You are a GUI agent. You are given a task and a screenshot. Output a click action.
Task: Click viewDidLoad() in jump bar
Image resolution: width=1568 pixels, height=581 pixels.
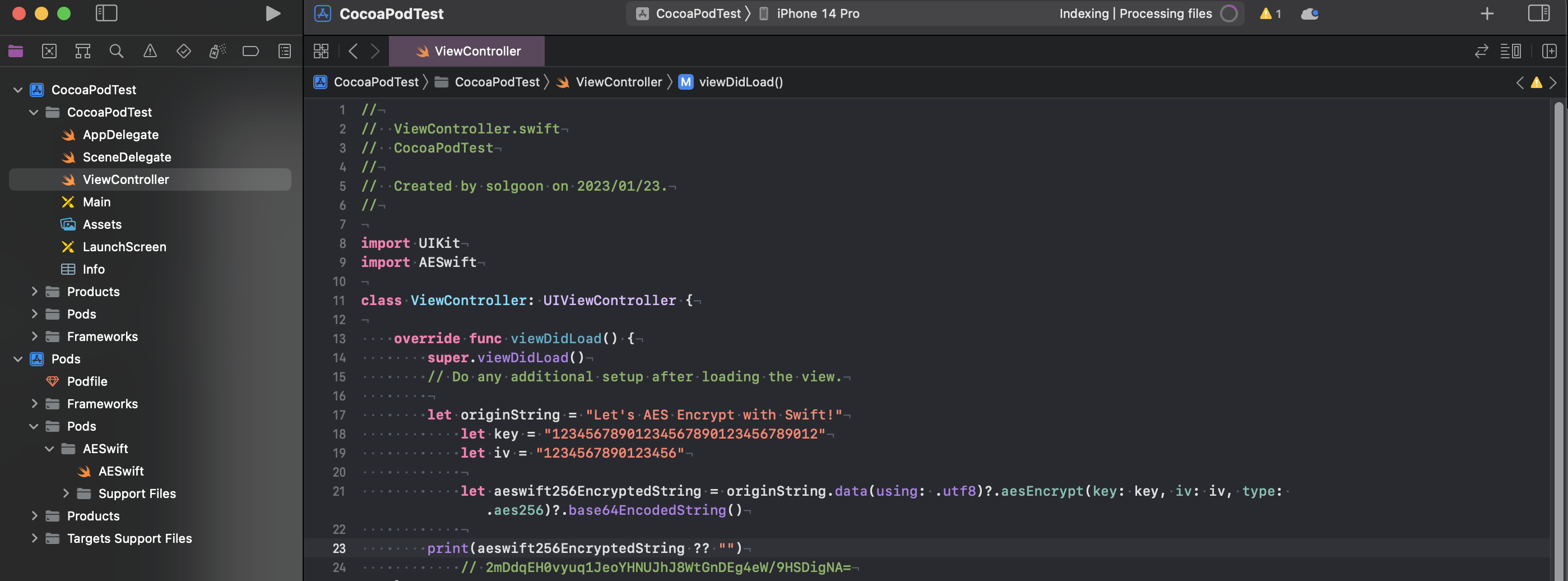coord(731,82)
